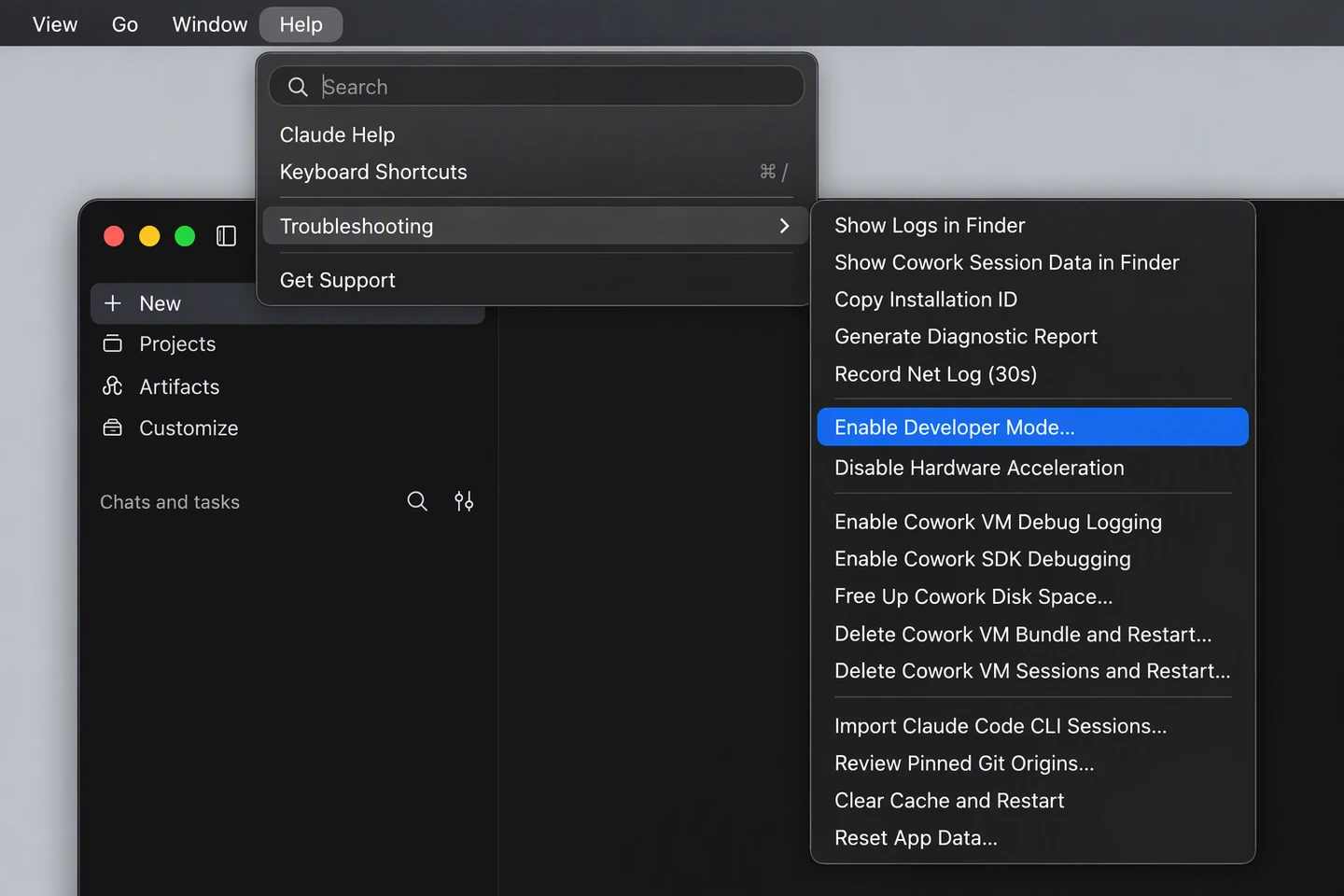Choose Free Up Cowork Disk Space...
This screenshot has width=1344, height=896.
(x=1032, y=596)
